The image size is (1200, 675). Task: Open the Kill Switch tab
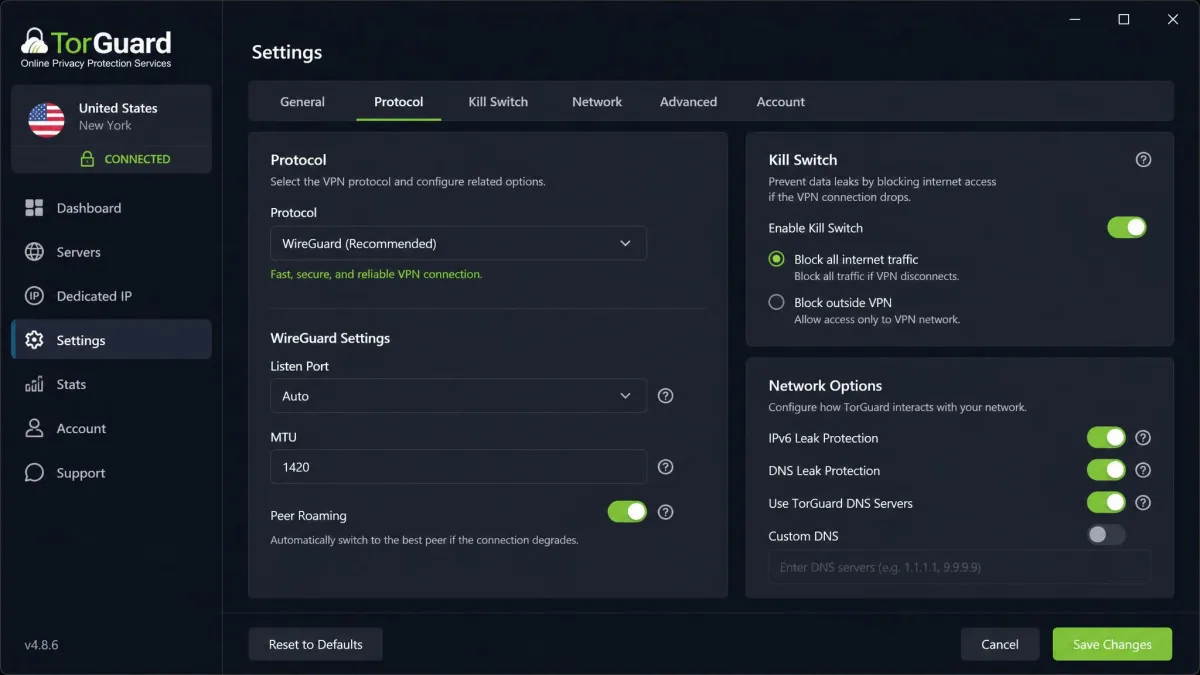point(498,102)
